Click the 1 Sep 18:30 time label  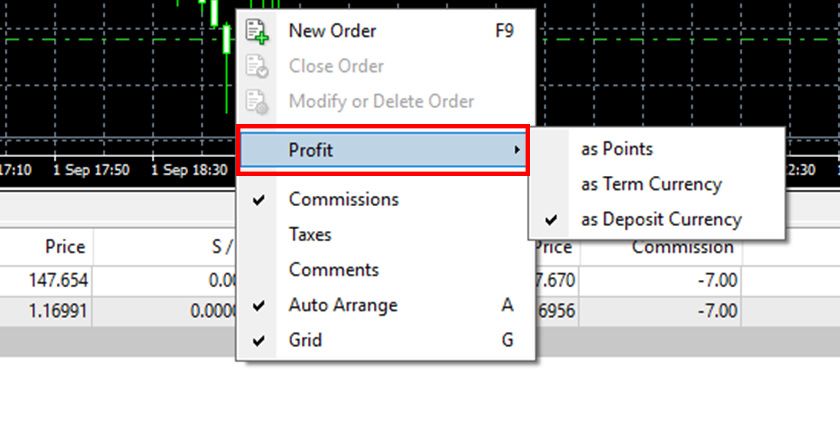tap(189, 170)
